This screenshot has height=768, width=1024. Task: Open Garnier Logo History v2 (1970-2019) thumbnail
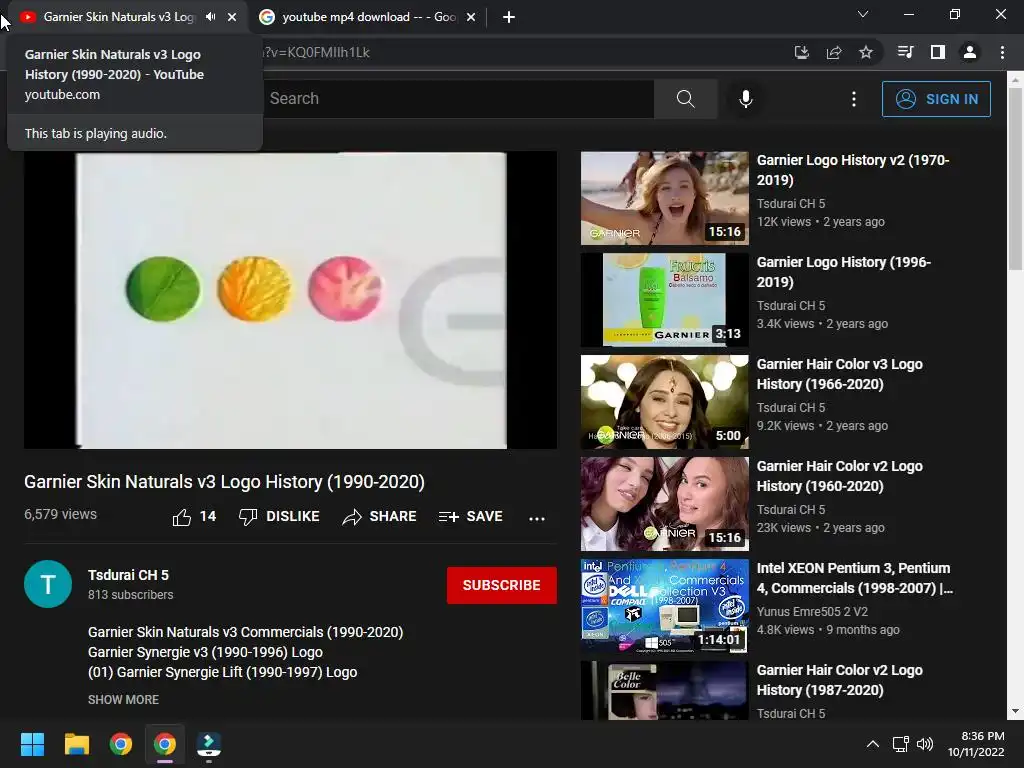664,198
